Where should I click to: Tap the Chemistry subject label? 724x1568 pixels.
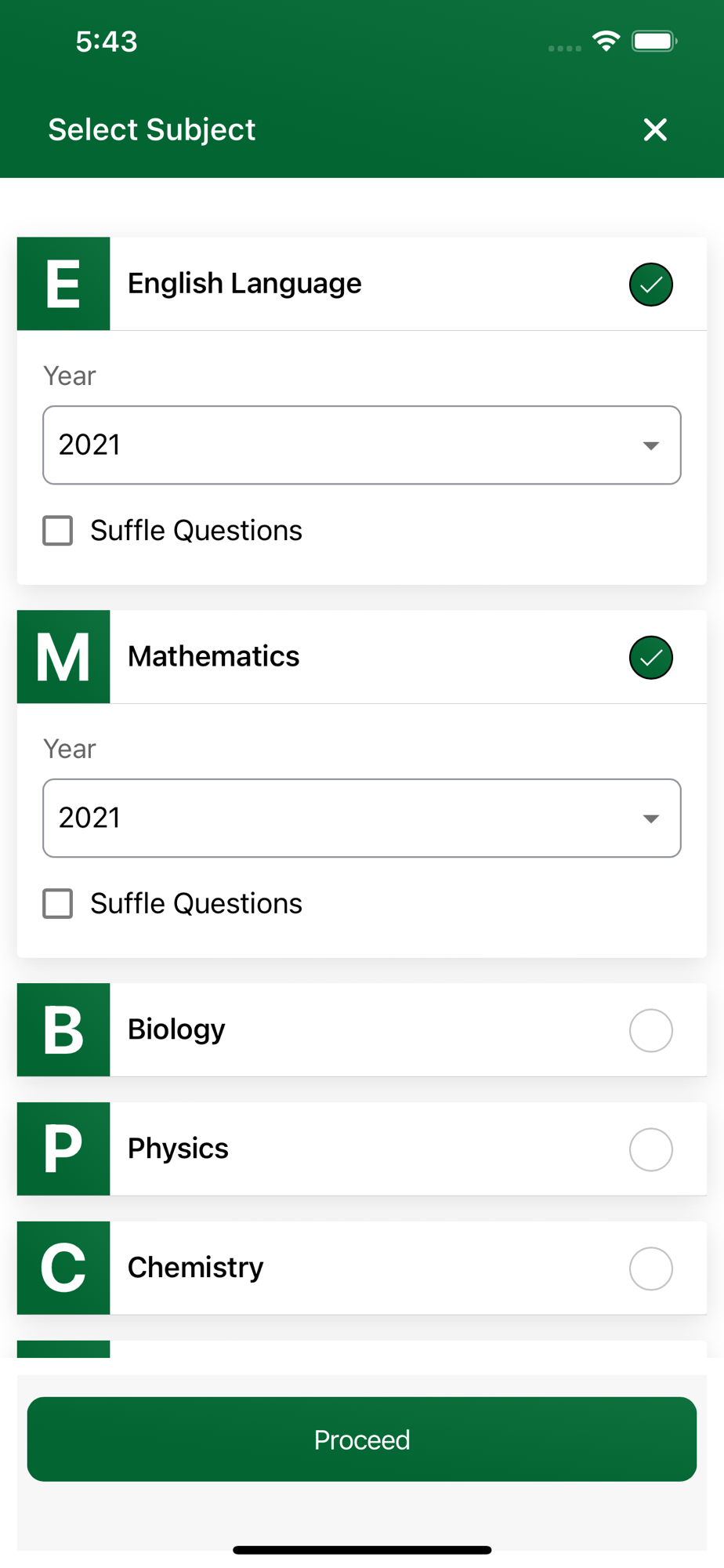pos(195,1268)
